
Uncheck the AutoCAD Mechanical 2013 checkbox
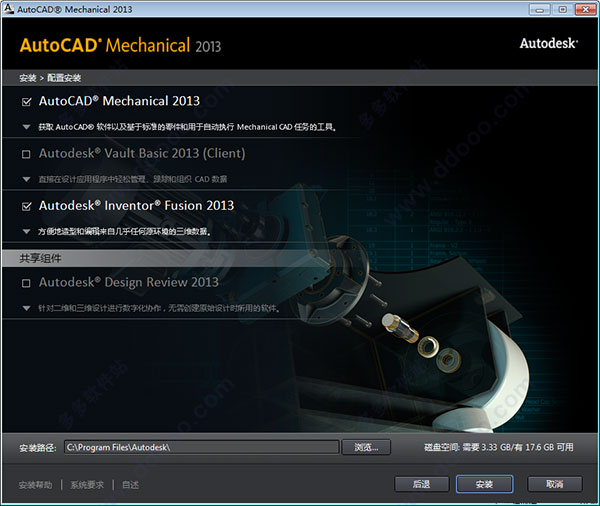[26, 102]
